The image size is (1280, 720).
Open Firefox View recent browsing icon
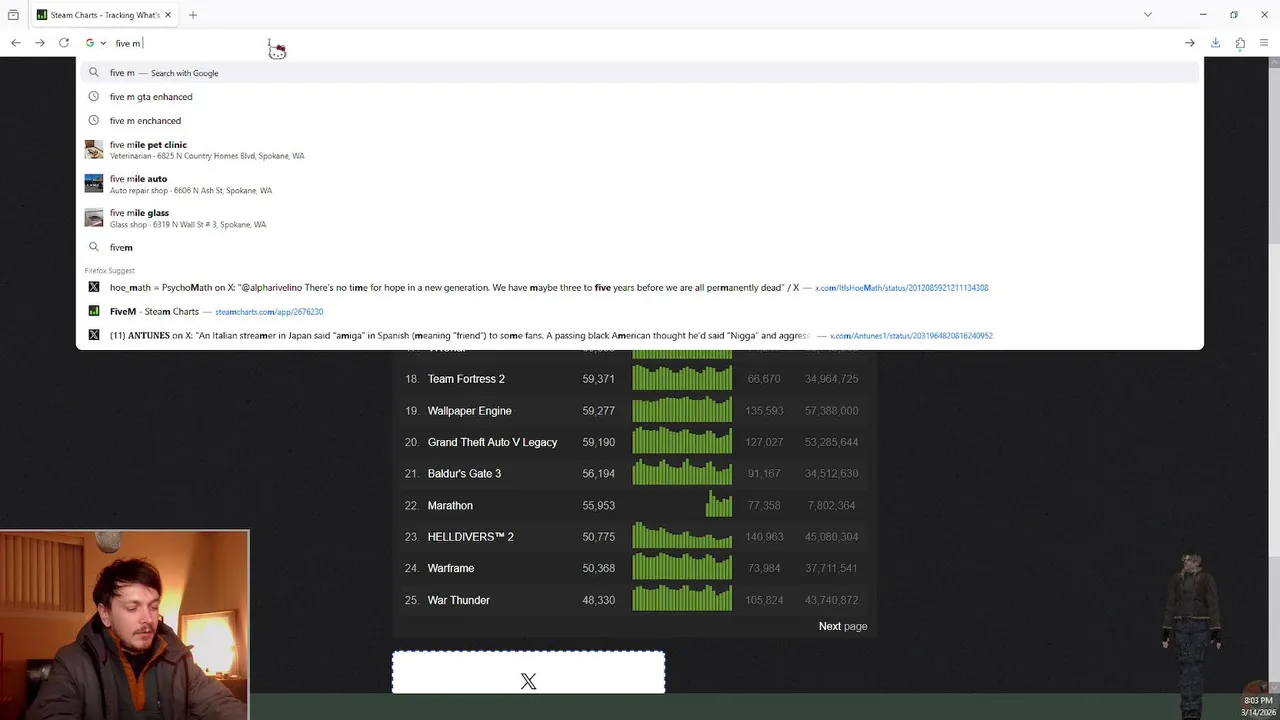13,15
